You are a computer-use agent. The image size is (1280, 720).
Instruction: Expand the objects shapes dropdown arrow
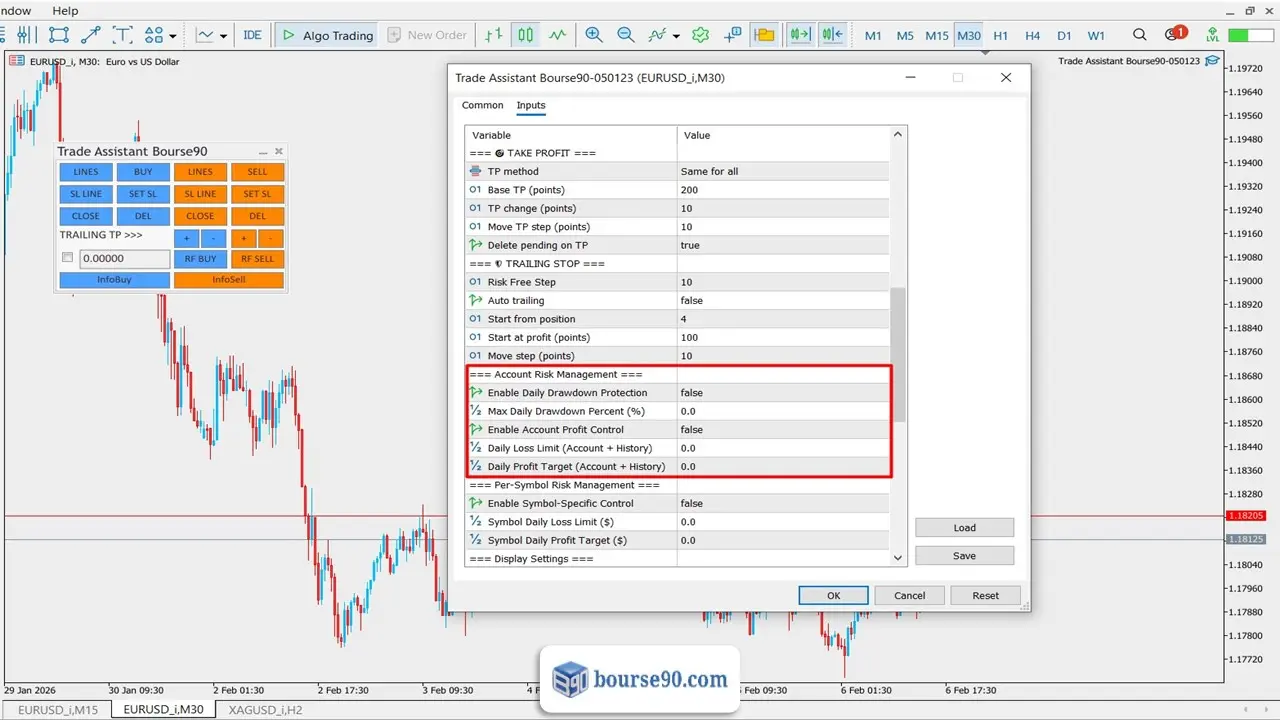pos(173,36)
